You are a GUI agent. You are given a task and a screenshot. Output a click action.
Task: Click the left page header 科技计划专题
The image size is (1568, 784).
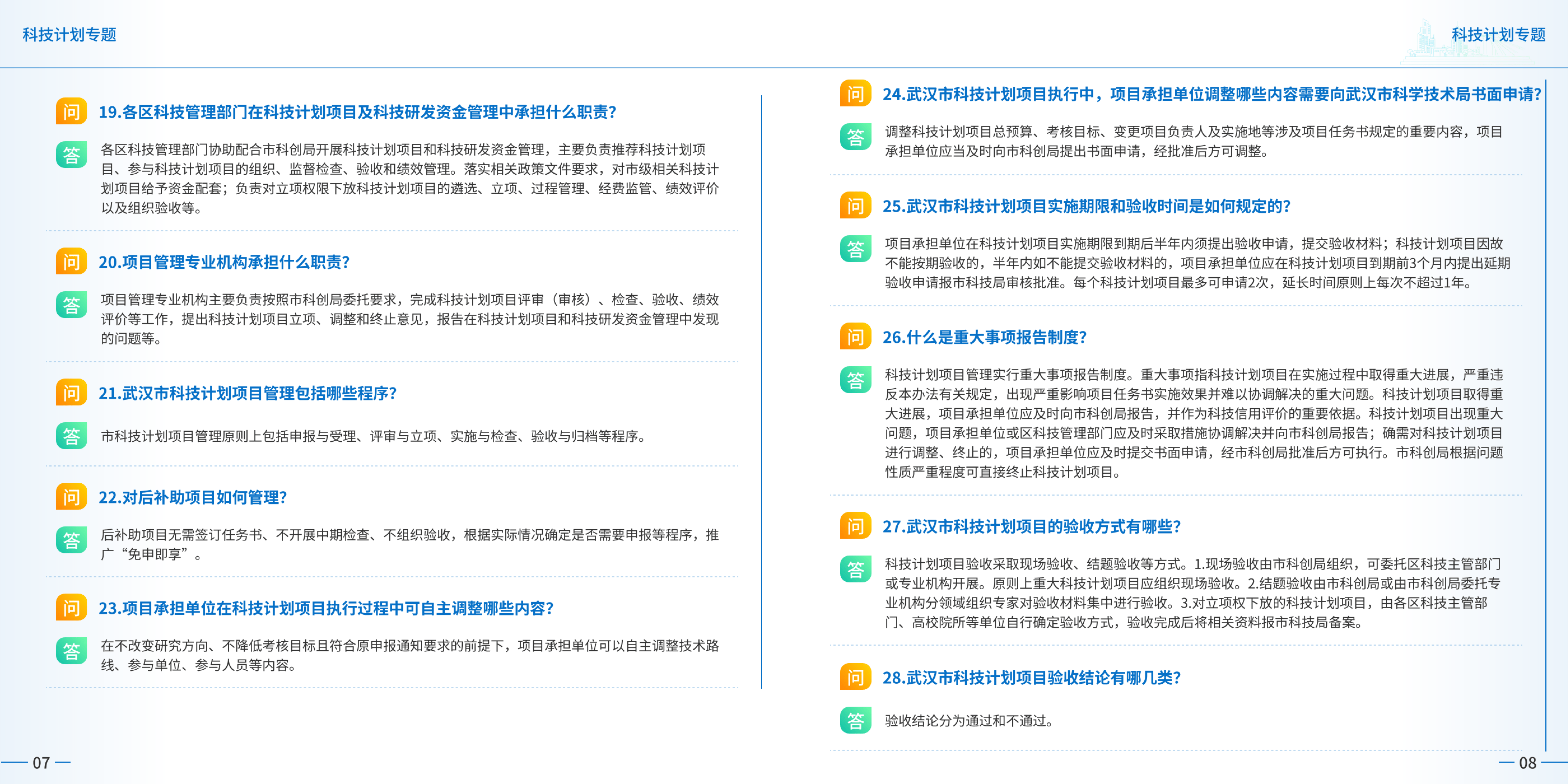[x=69, y=35]
